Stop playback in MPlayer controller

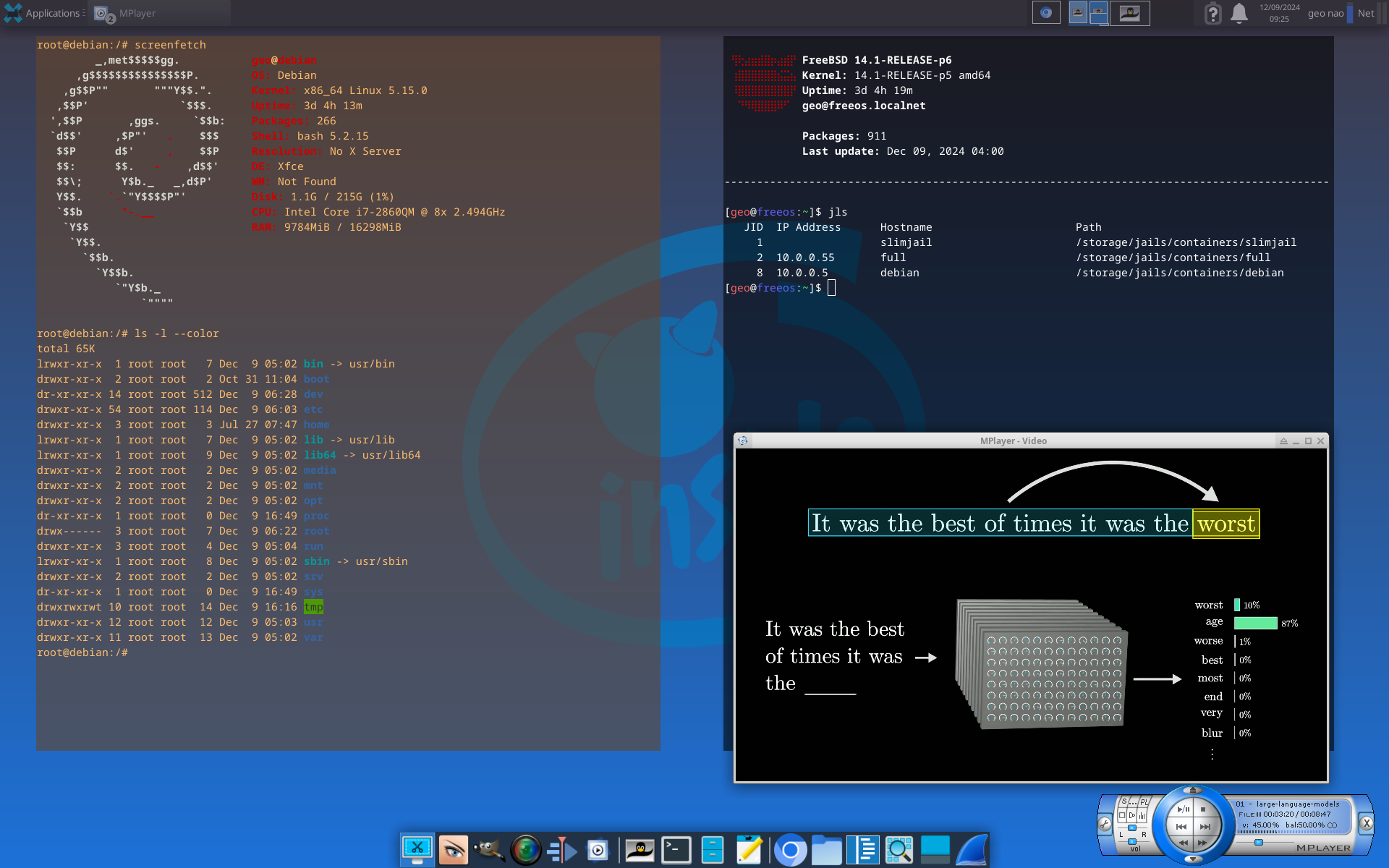click(x=1203, y=809)
